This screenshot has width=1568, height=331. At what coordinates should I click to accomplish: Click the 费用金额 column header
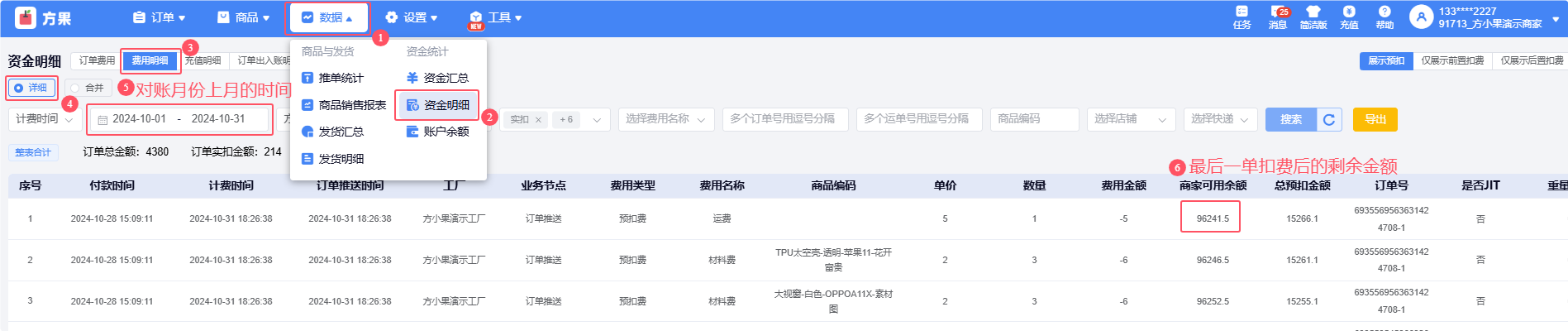(x=1123, y=185)
